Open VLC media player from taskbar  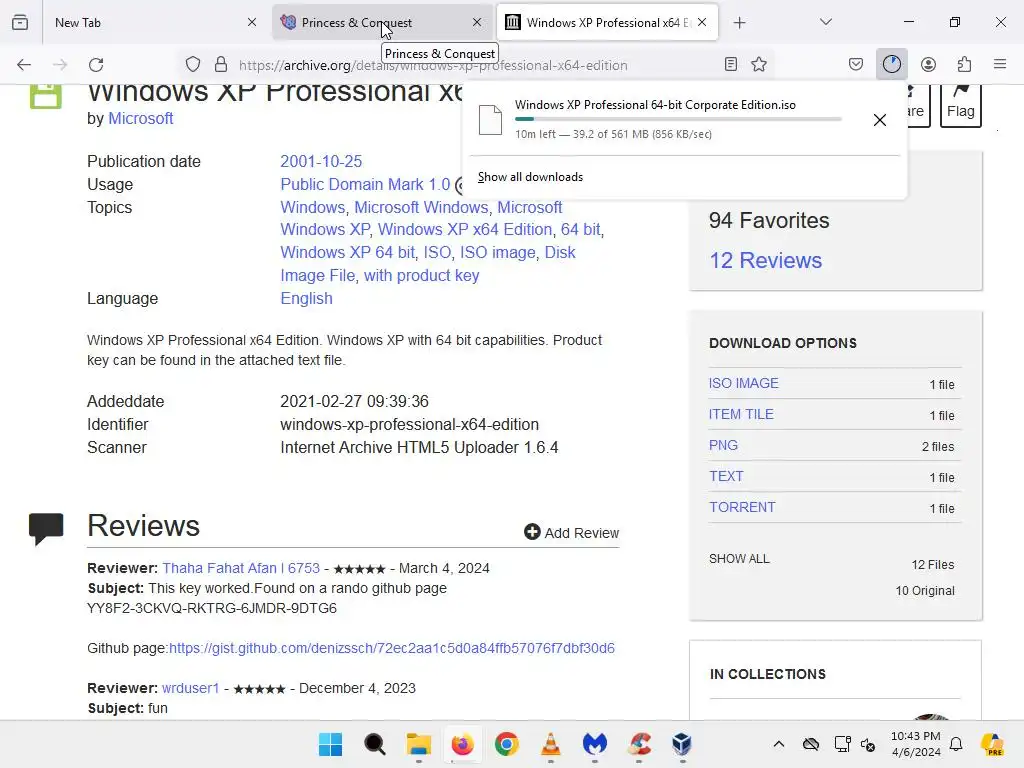point(551,744)
